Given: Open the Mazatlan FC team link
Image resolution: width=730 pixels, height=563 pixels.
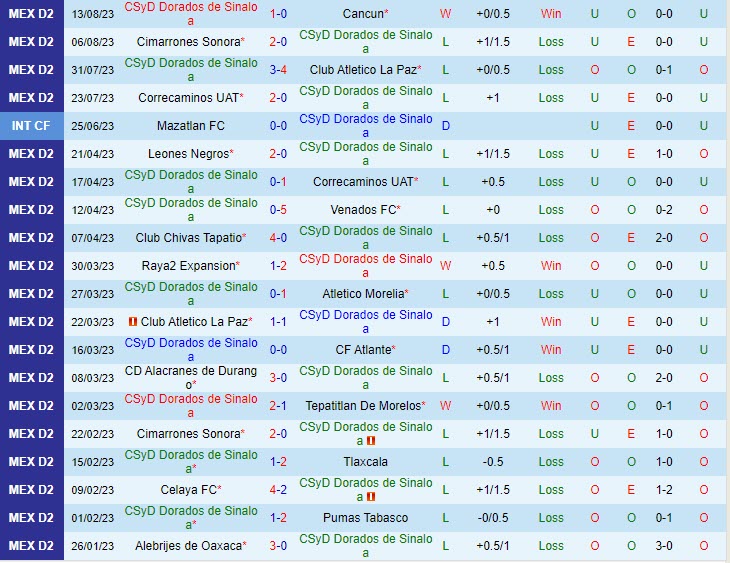Looking at the screenshot, I should coord(190,126).
